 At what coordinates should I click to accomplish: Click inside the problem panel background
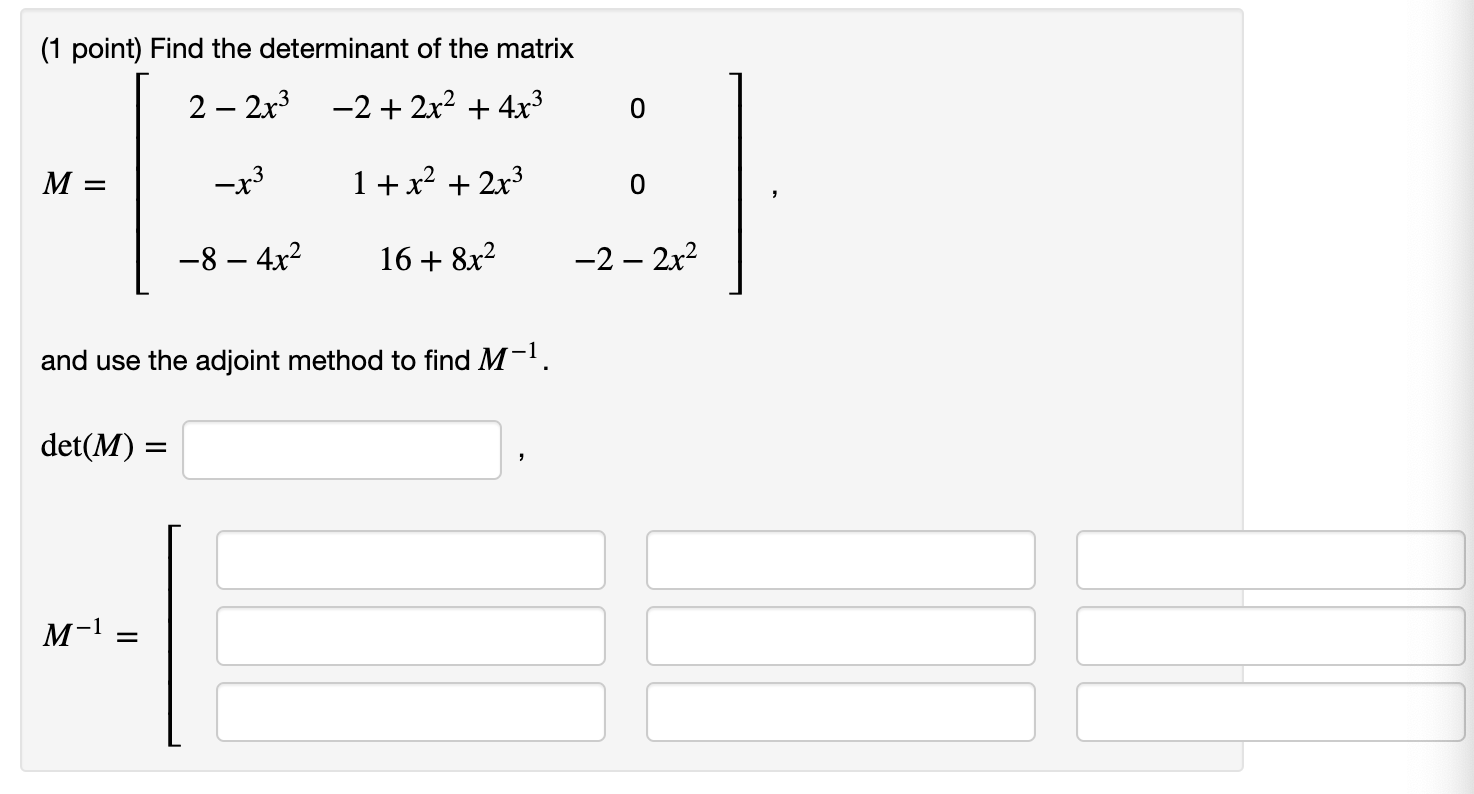pyautogui.click(x=900, y=420)
